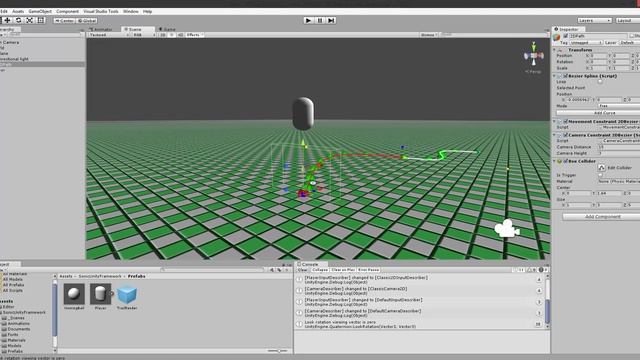
Task: Collapse the Transform component
Action: coord(555,50)
